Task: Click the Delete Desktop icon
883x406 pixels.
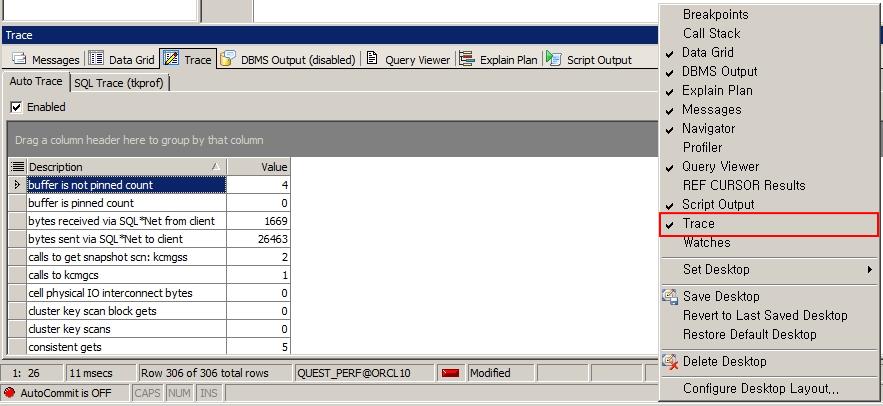Action: (x=670, y=362)
